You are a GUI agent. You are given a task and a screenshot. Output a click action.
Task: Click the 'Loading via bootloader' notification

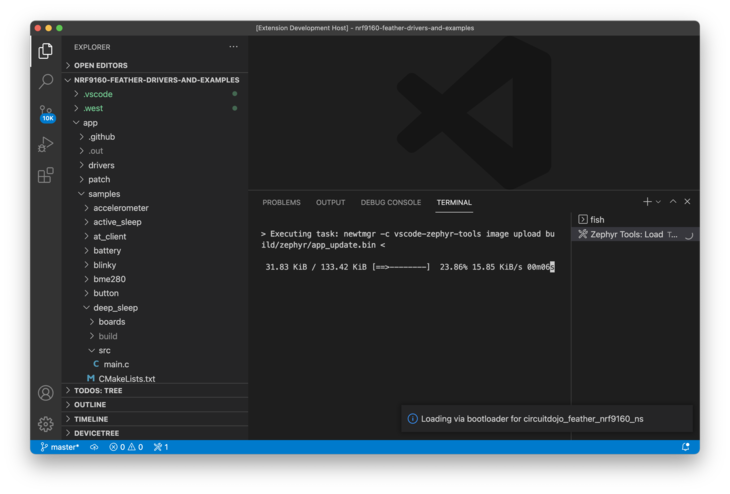point(547,419)
